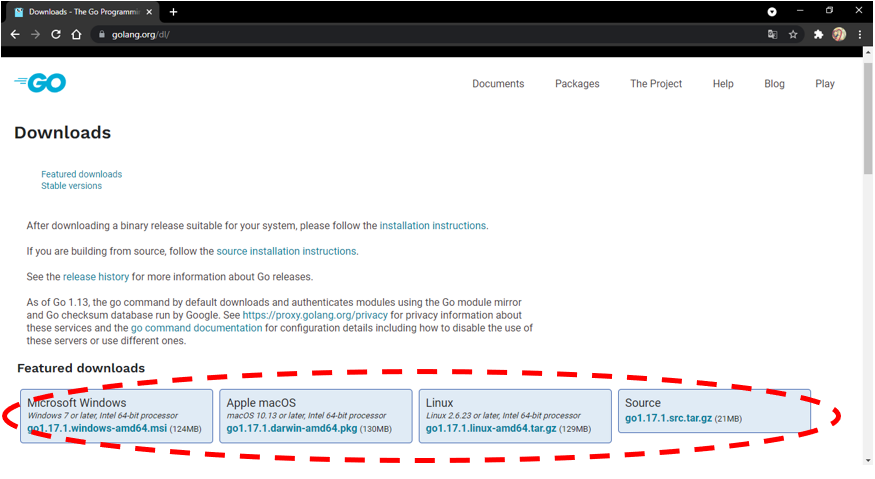Click the address bar showing golang.org/dl/
The height and width of the screenshot is (479, 875).
pyautogui.click(x=400, y=34)
